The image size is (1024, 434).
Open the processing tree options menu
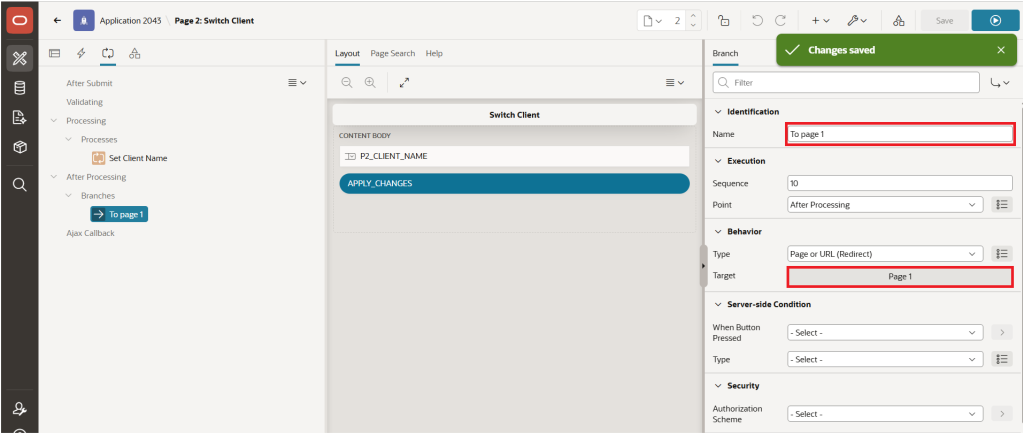(297, 83)
